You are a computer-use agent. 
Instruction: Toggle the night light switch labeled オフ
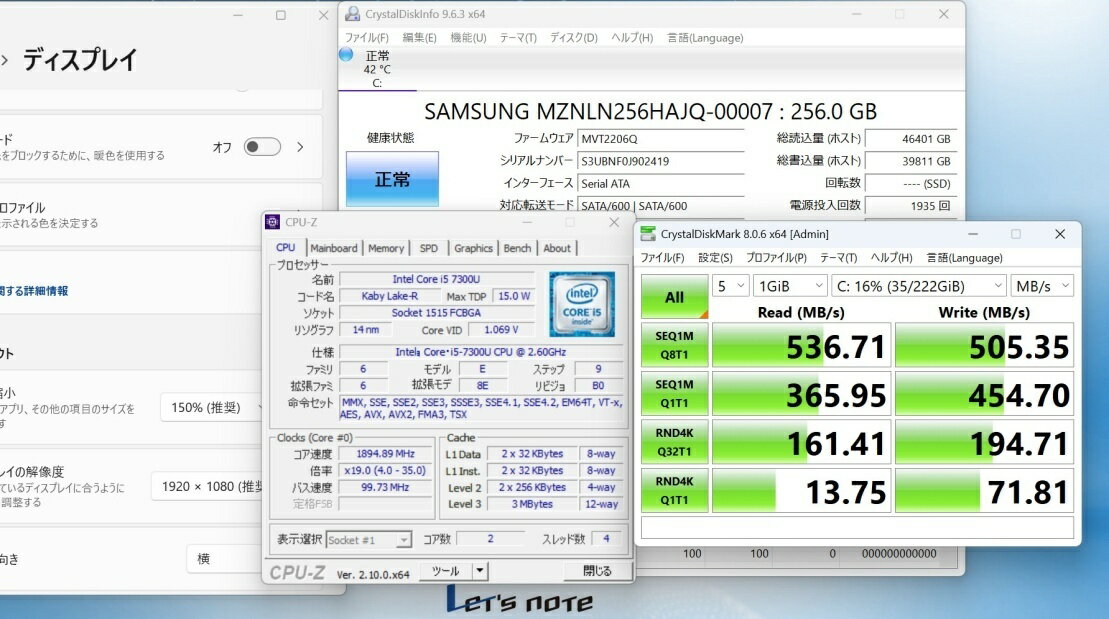(262, 147)
